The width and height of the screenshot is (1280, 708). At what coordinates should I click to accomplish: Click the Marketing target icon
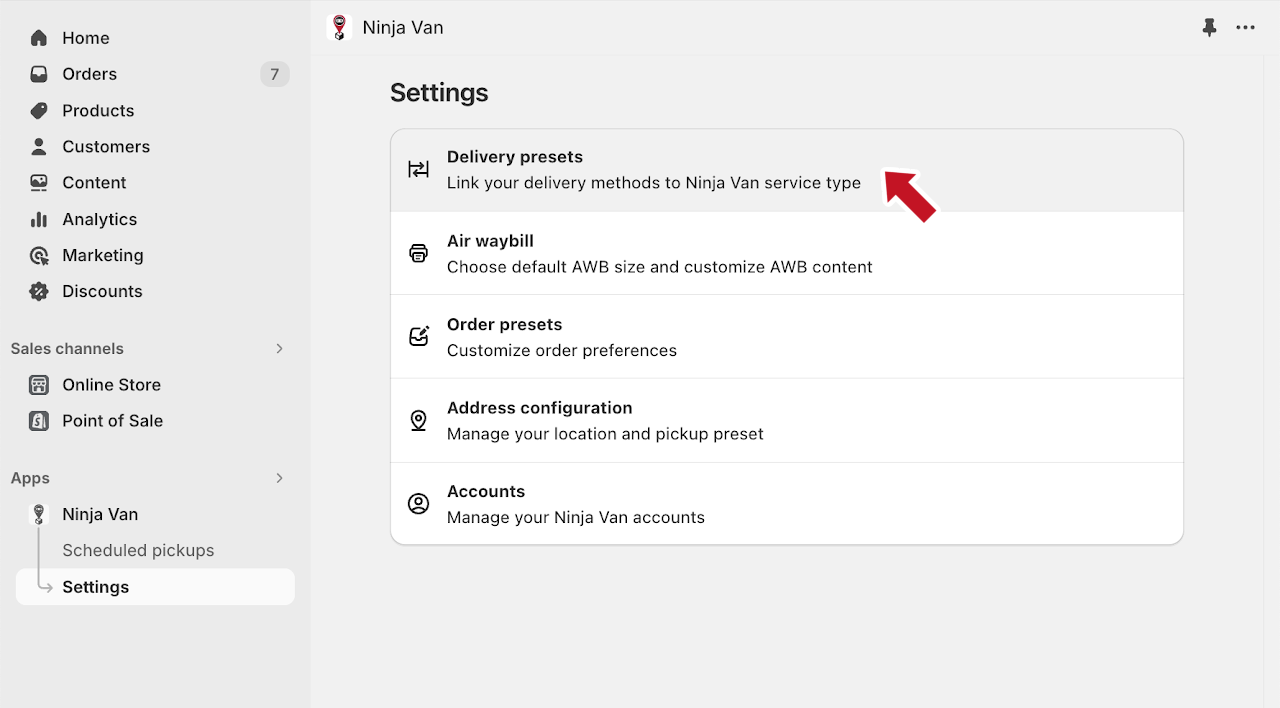pos(39,255)
